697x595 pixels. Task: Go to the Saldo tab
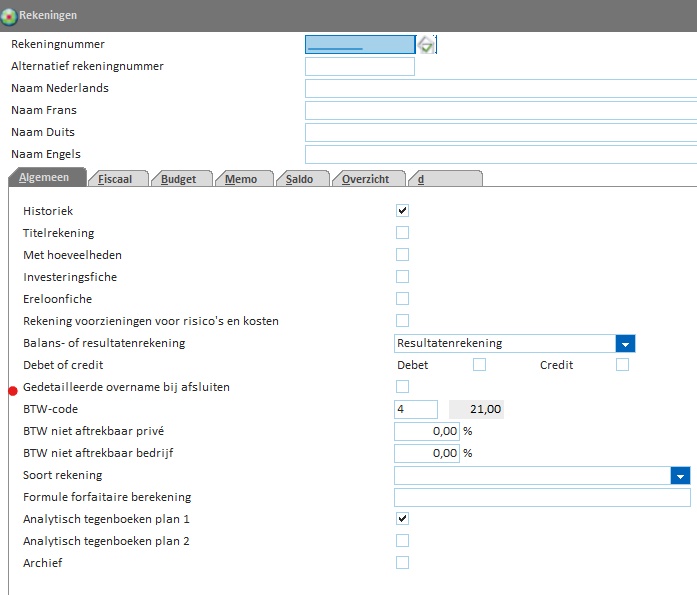(x=299, y=179)
